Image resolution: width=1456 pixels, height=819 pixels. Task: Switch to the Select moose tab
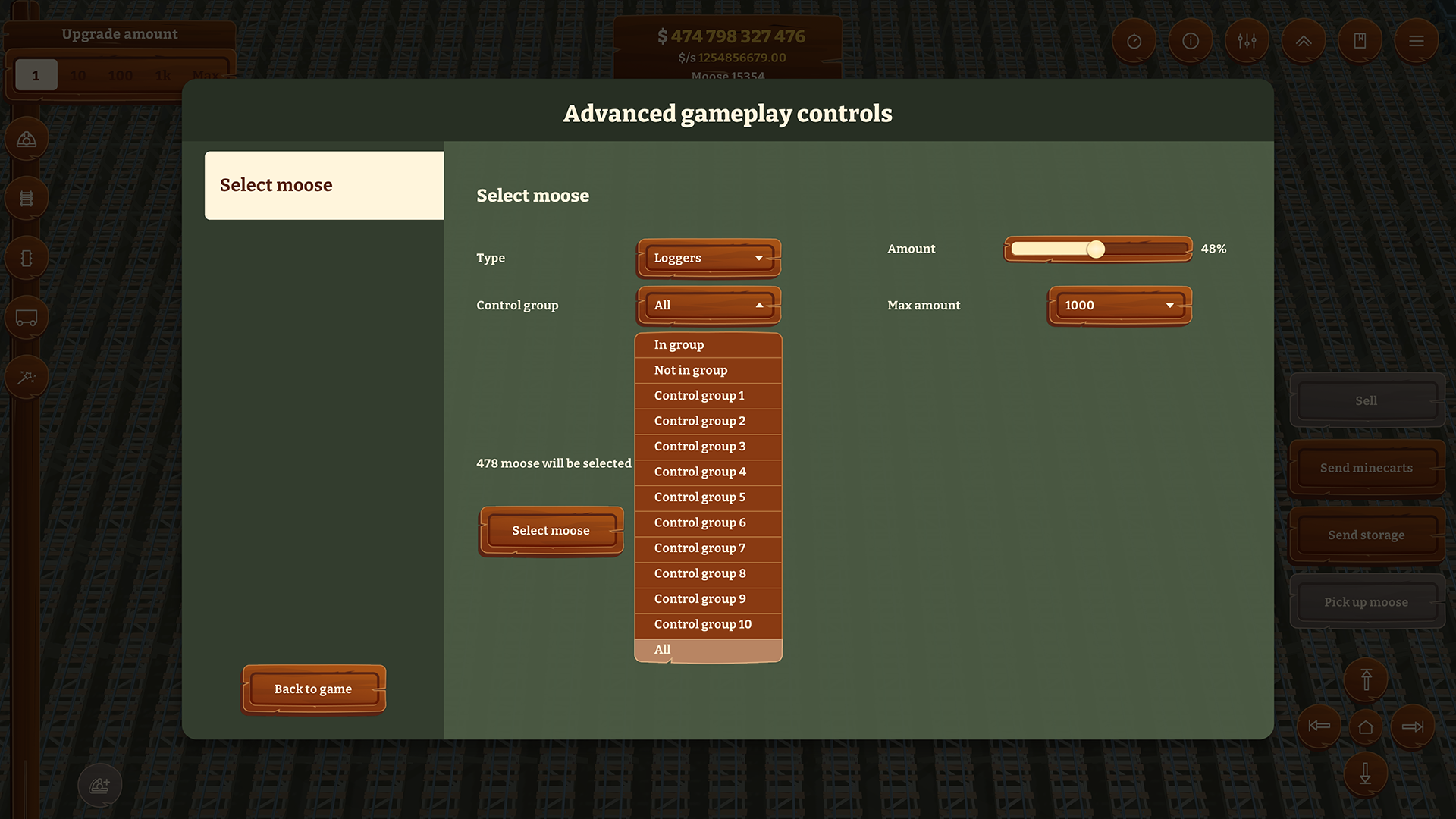pyautogui.click(x=324, y=185)
